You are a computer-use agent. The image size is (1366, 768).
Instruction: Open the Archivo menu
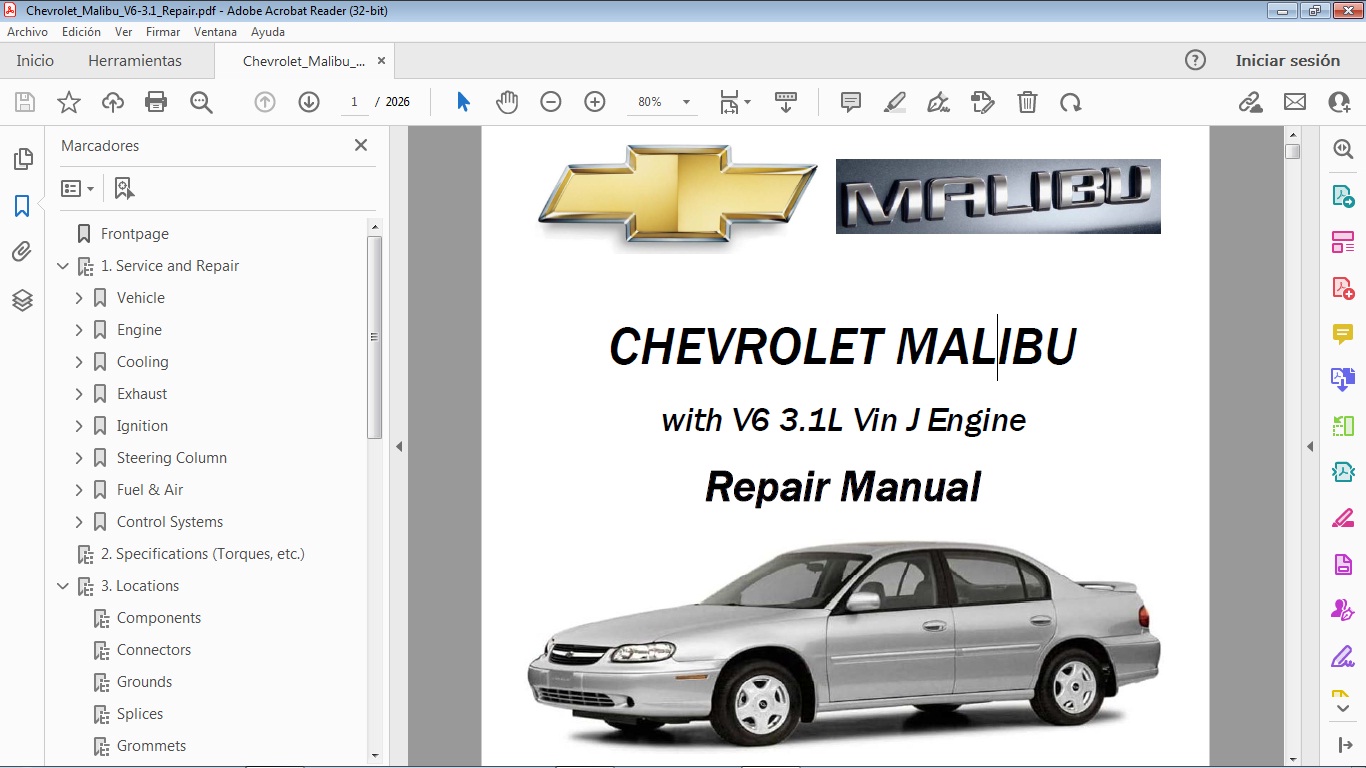click(28, 32)
